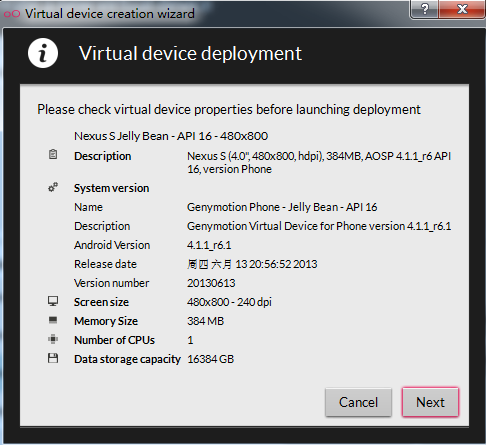Click the Screen size value '480x800 - 240 dpi'
This screenshot has width=486, height=445.
pyautogui.click(x=229, y=302)
